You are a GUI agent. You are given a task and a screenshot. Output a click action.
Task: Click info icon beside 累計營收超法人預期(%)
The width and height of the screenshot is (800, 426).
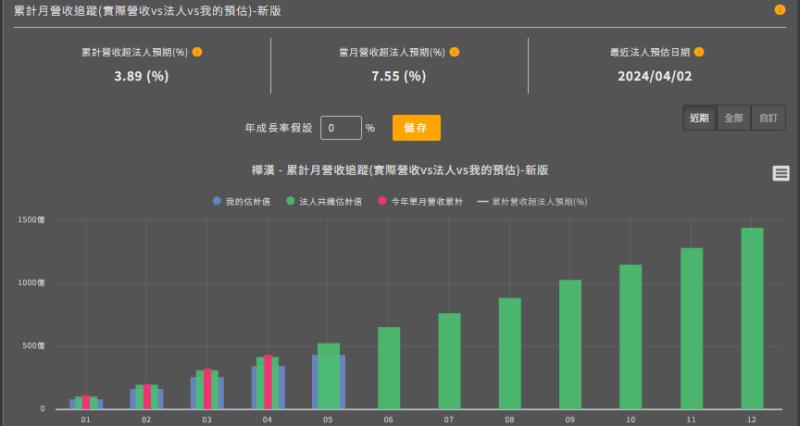point(197,52)
